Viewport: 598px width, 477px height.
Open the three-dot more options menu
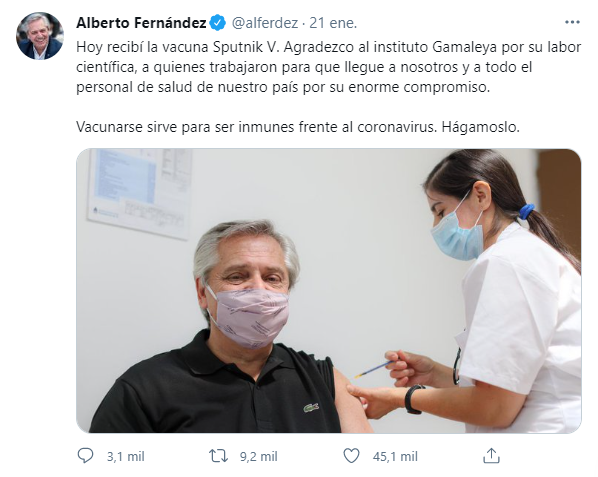(572, 22)
